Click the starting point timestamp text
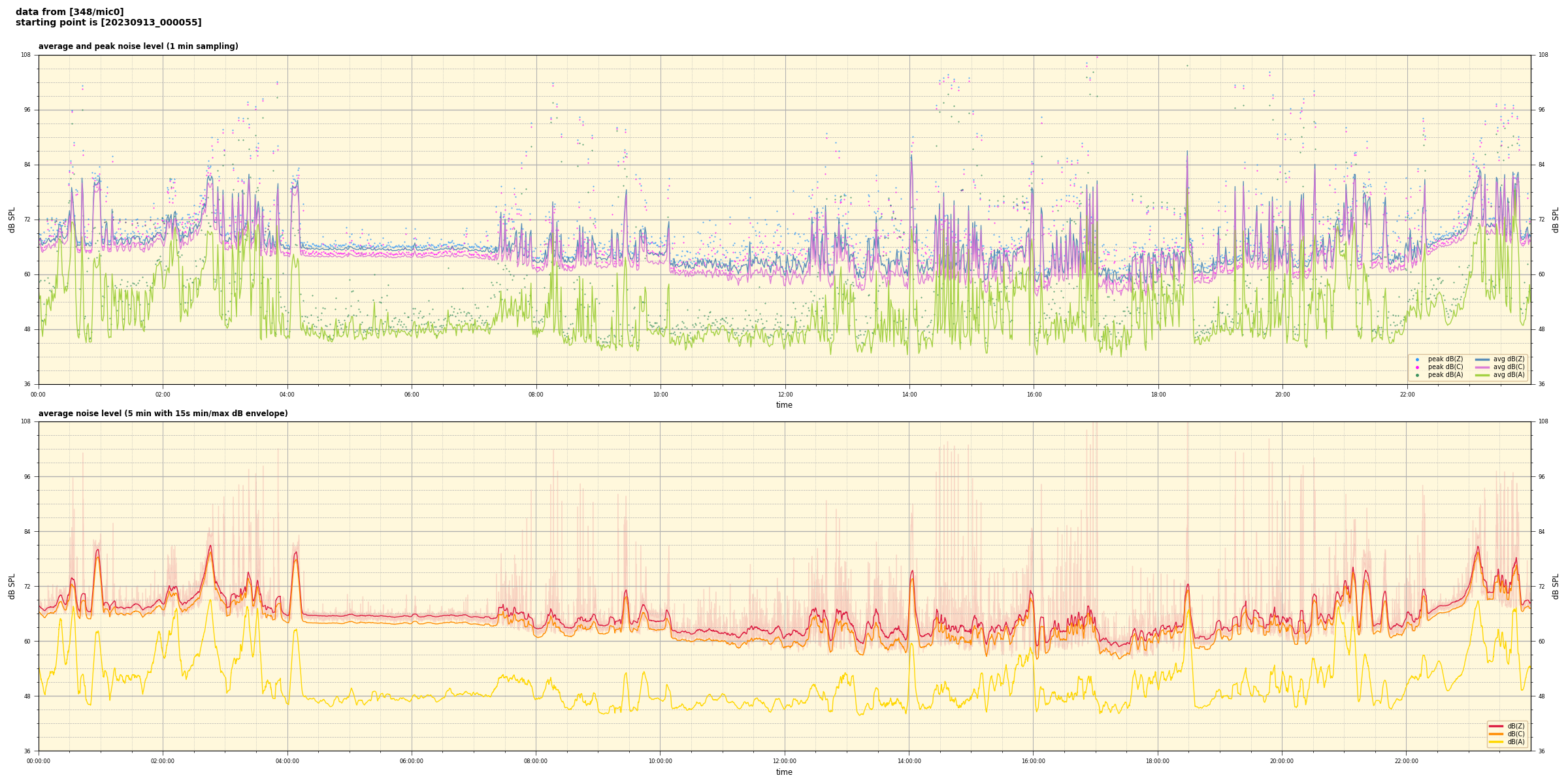Viewport: 1568px width, 784px height. (x=108, y=23)
